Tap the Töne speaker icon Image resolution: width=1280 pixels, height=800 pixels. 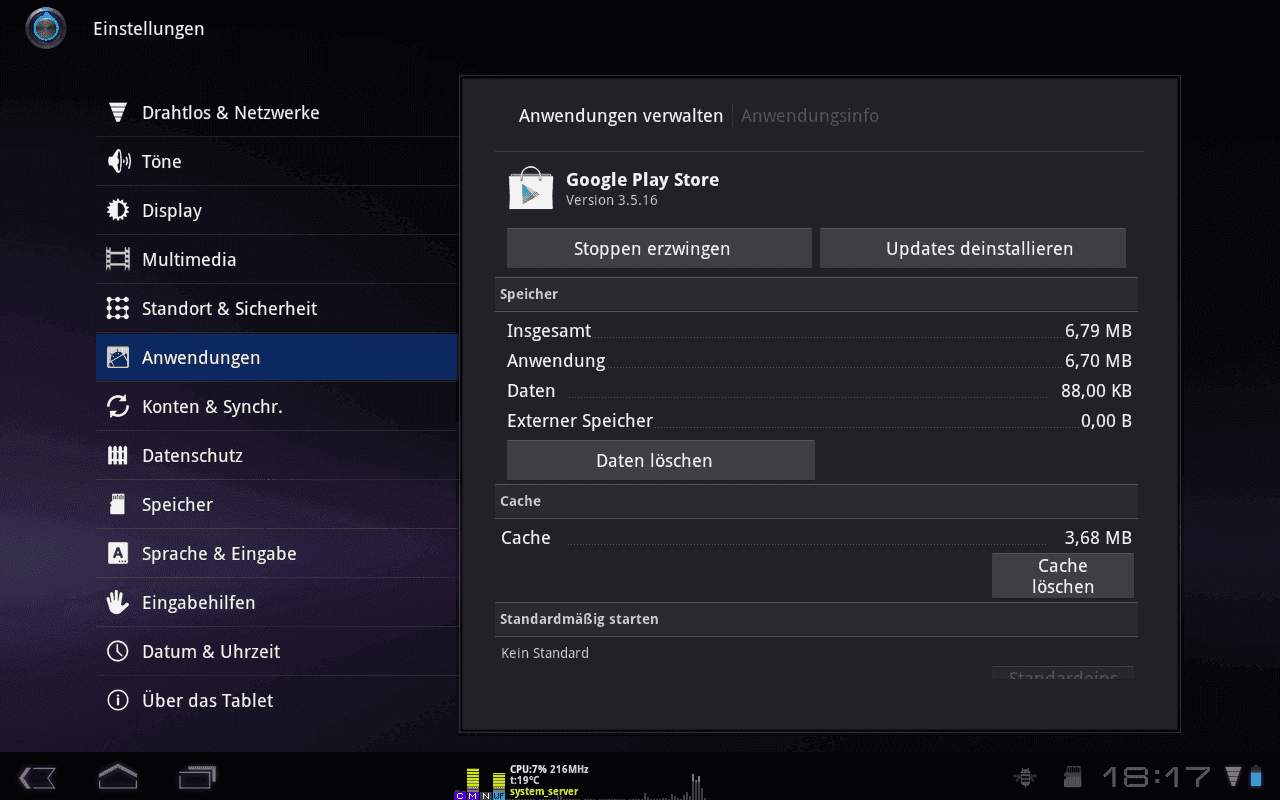pyautogui.click(x=118, y=161)
